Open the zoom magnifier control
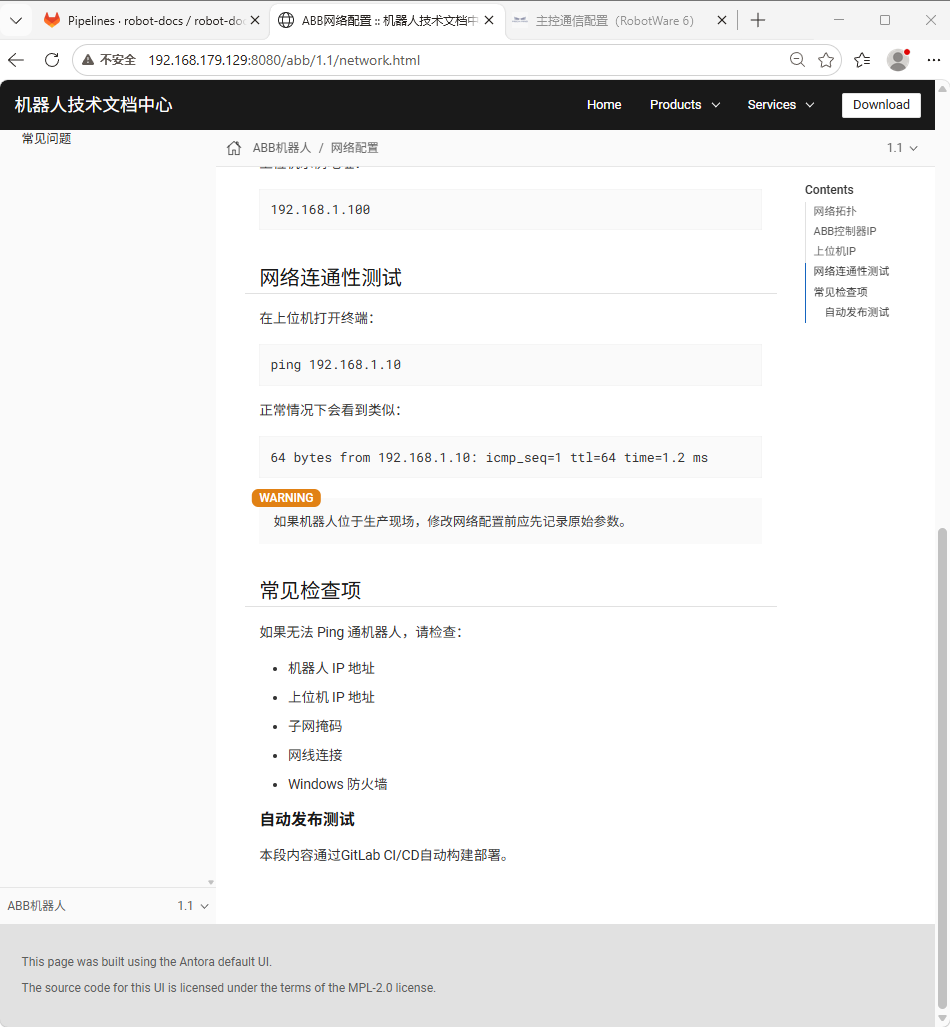This screenshot has height=1027, width=950. click(x=797, y=60)
